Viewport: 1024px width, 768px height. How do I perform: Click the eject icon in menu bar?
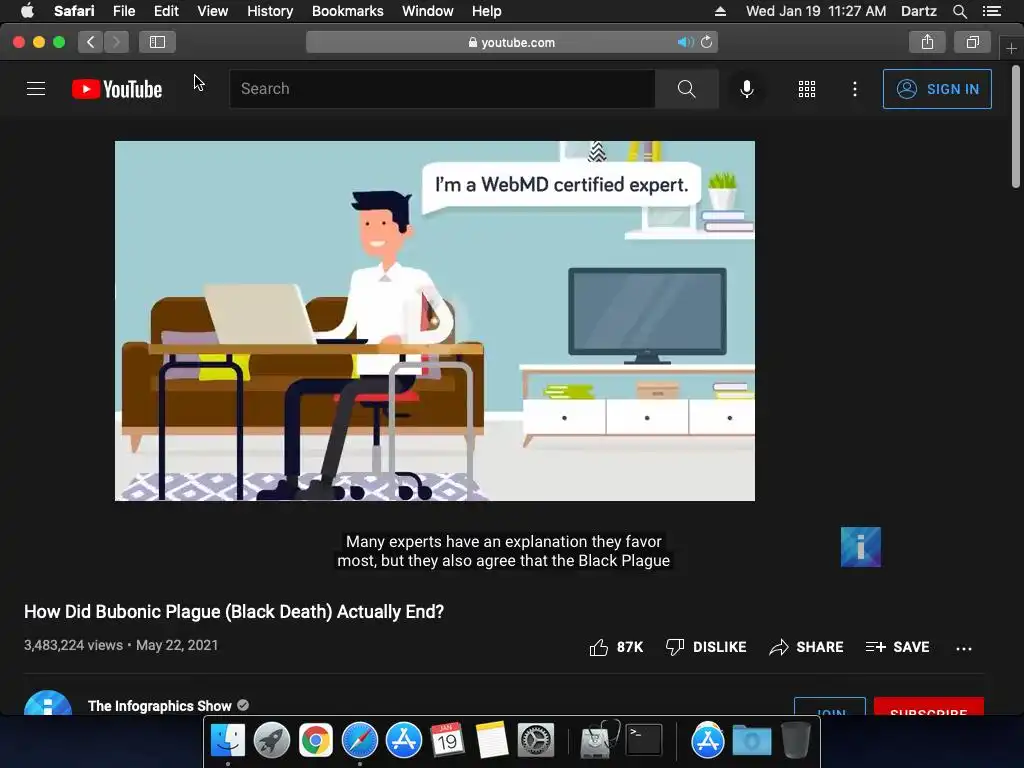pos(720,11)
